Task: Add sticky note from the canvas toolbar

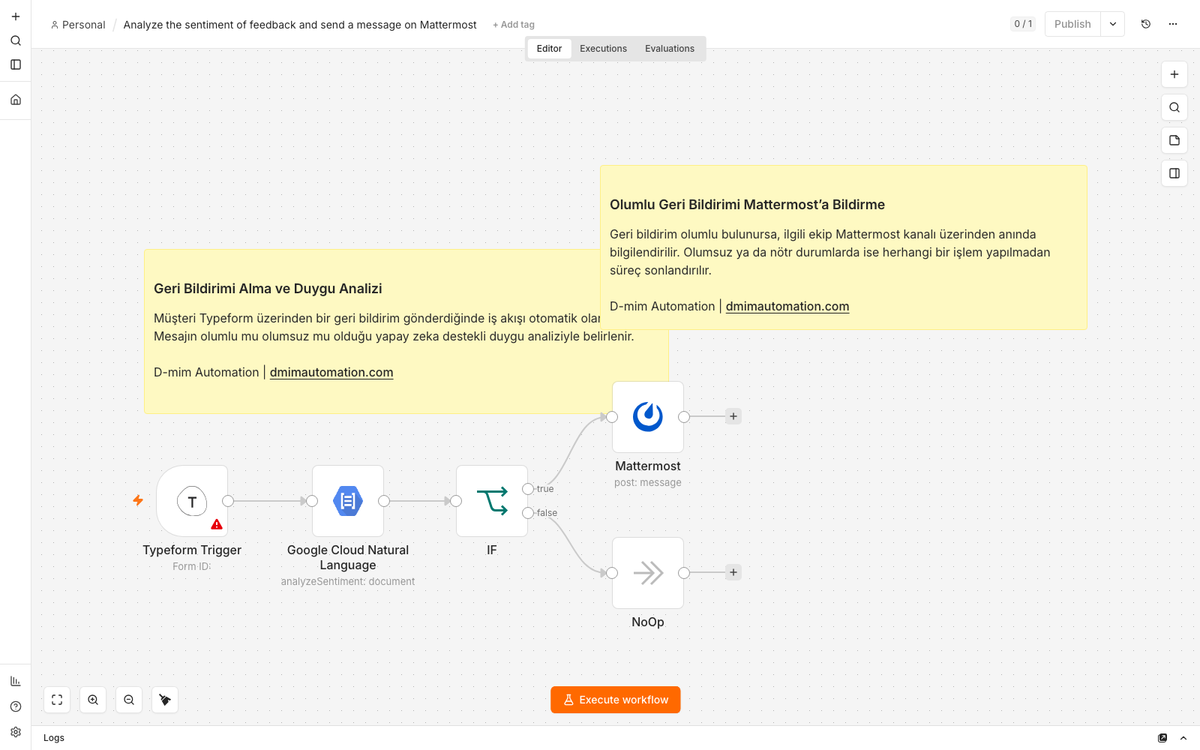Action: pyautogui.click(x=1174, y=141)
